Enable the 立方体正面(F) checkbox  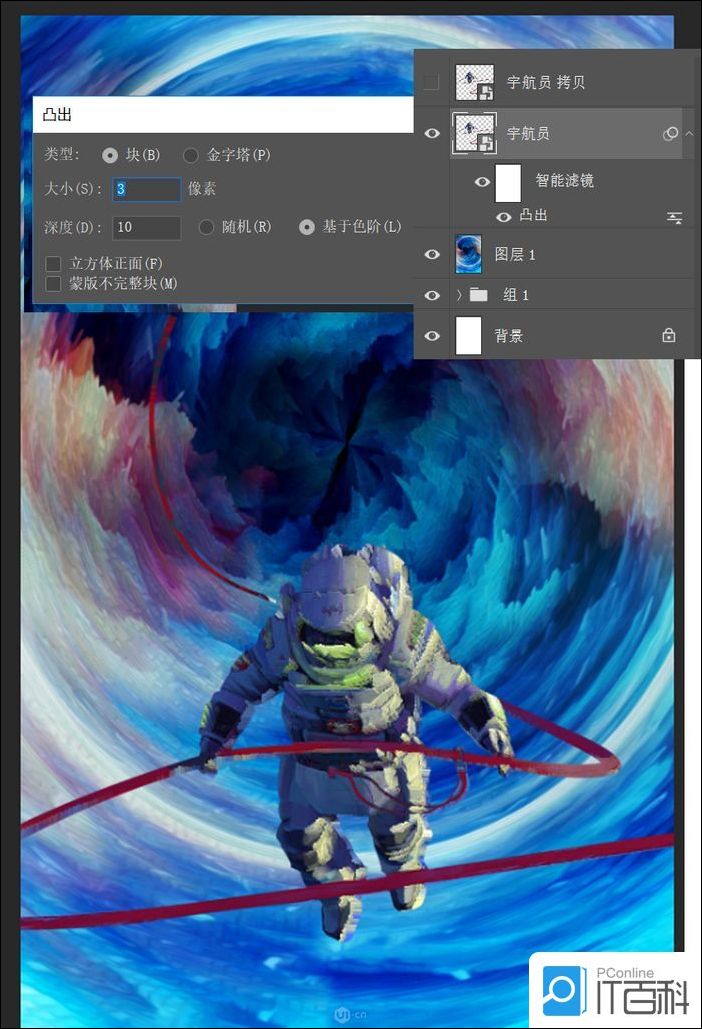53,264
